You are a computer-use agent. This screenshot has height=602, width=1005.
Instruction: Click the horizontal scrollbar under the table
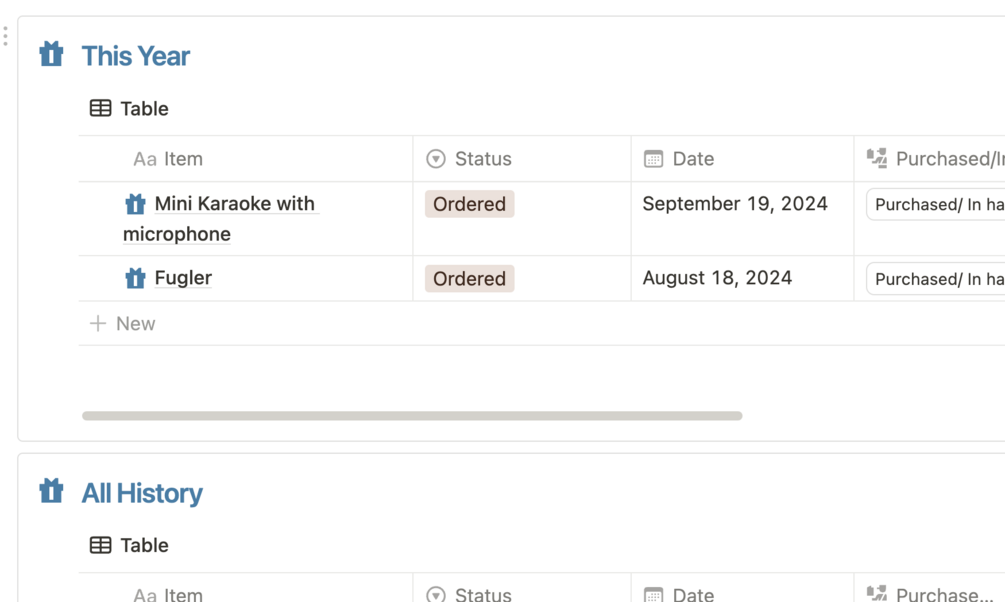coord(412,415)
